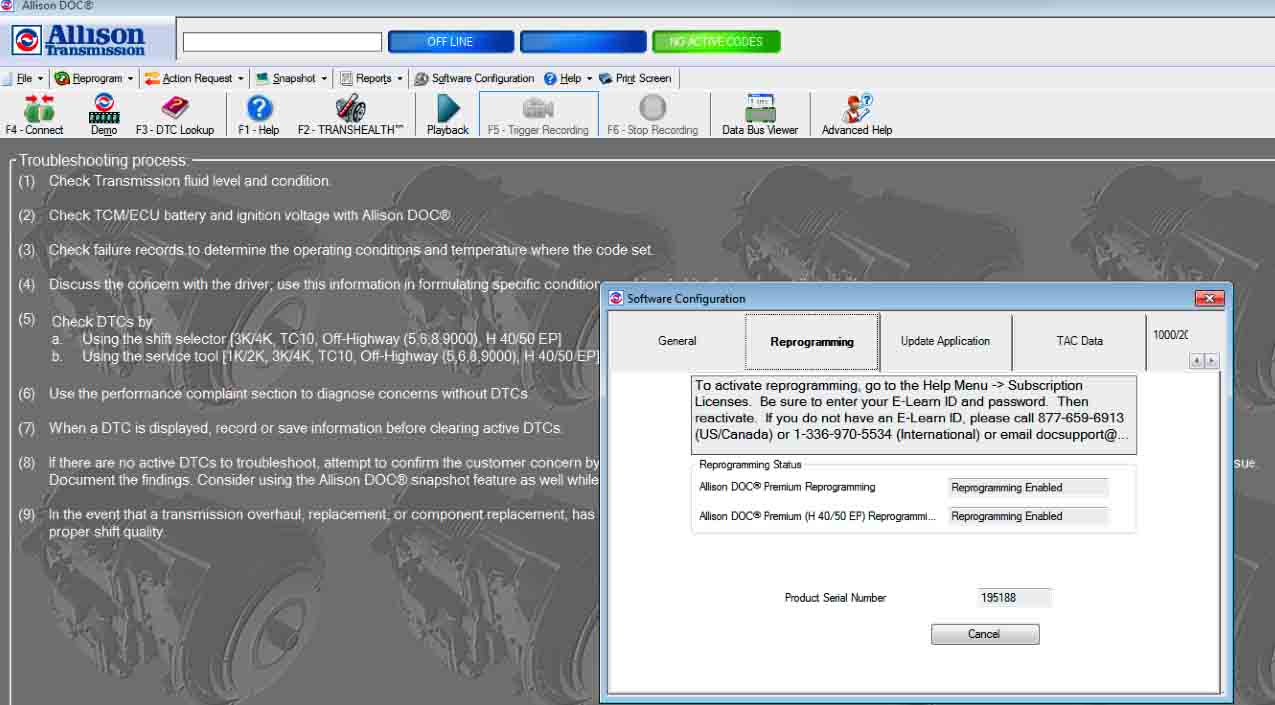Click step 7 'When a DTC is displayed' text
Viewport: 1275px width, 705px height.
[306, 428]
